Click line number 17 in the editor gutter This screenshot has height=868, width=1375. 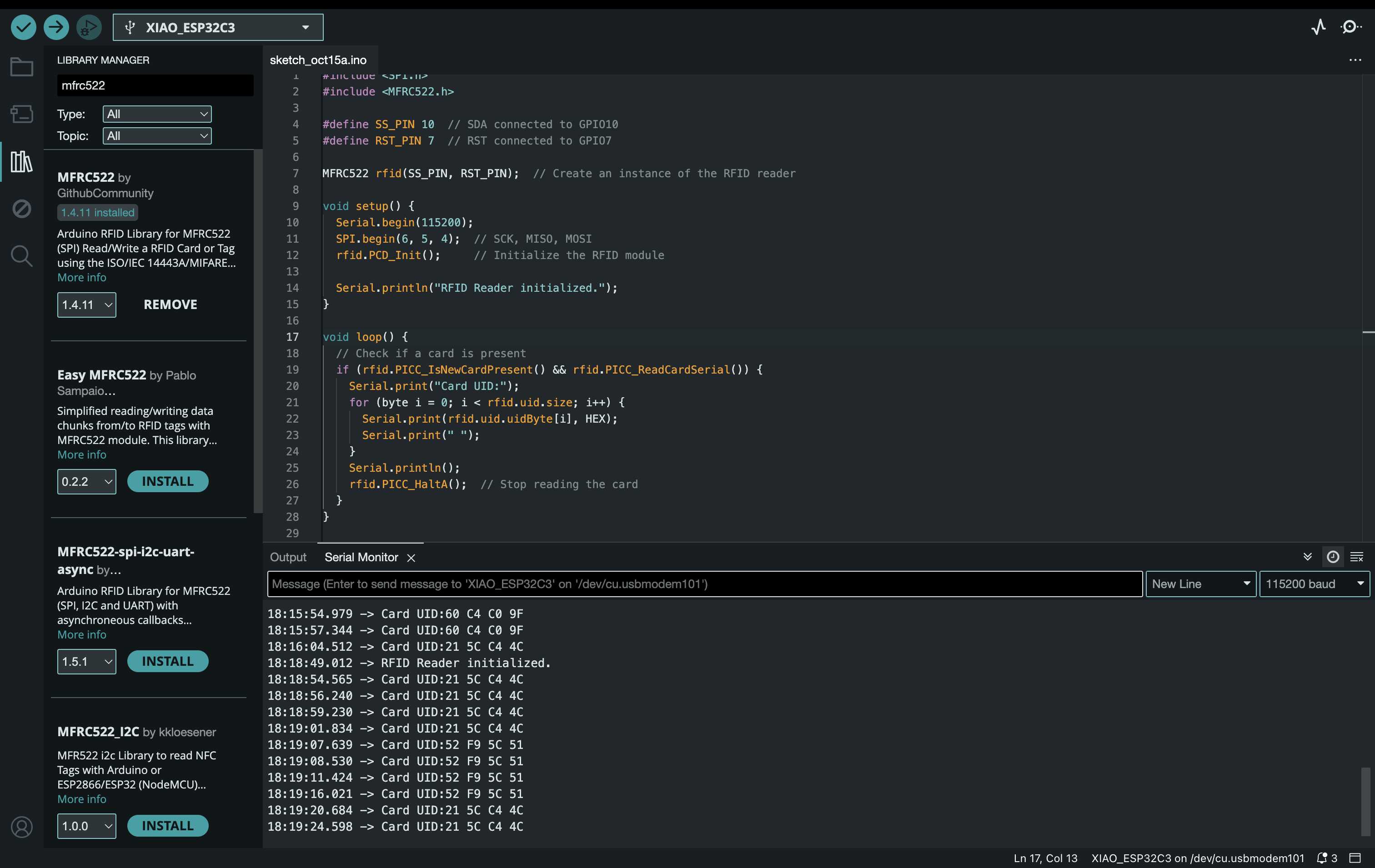point(292,337)
